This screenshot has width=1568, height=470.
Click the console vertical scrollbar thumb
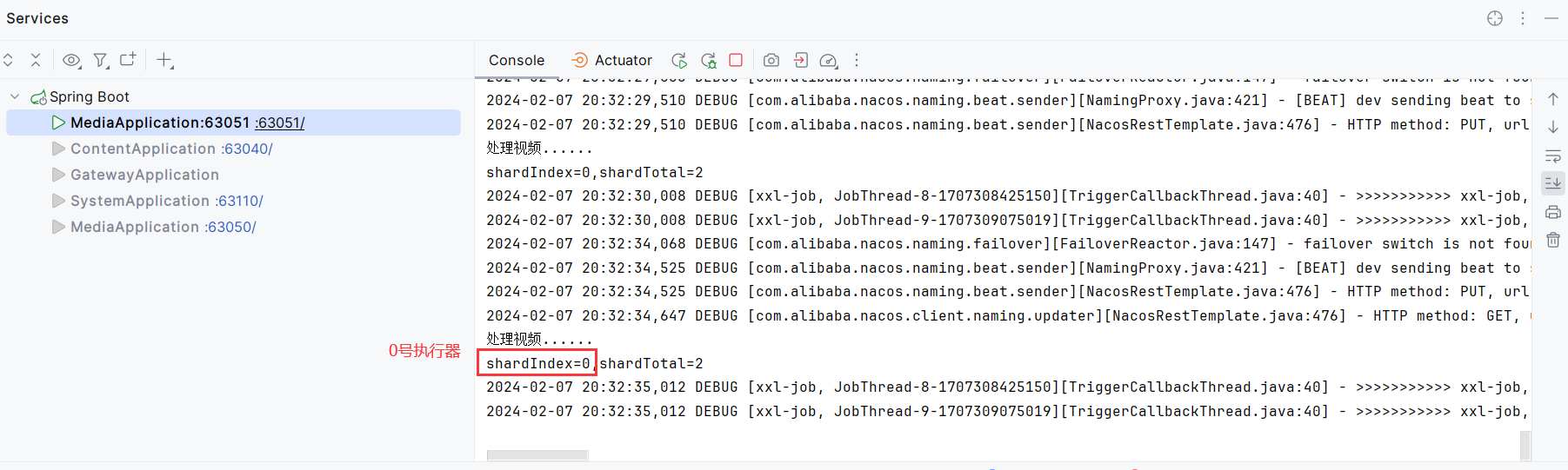1525,445
